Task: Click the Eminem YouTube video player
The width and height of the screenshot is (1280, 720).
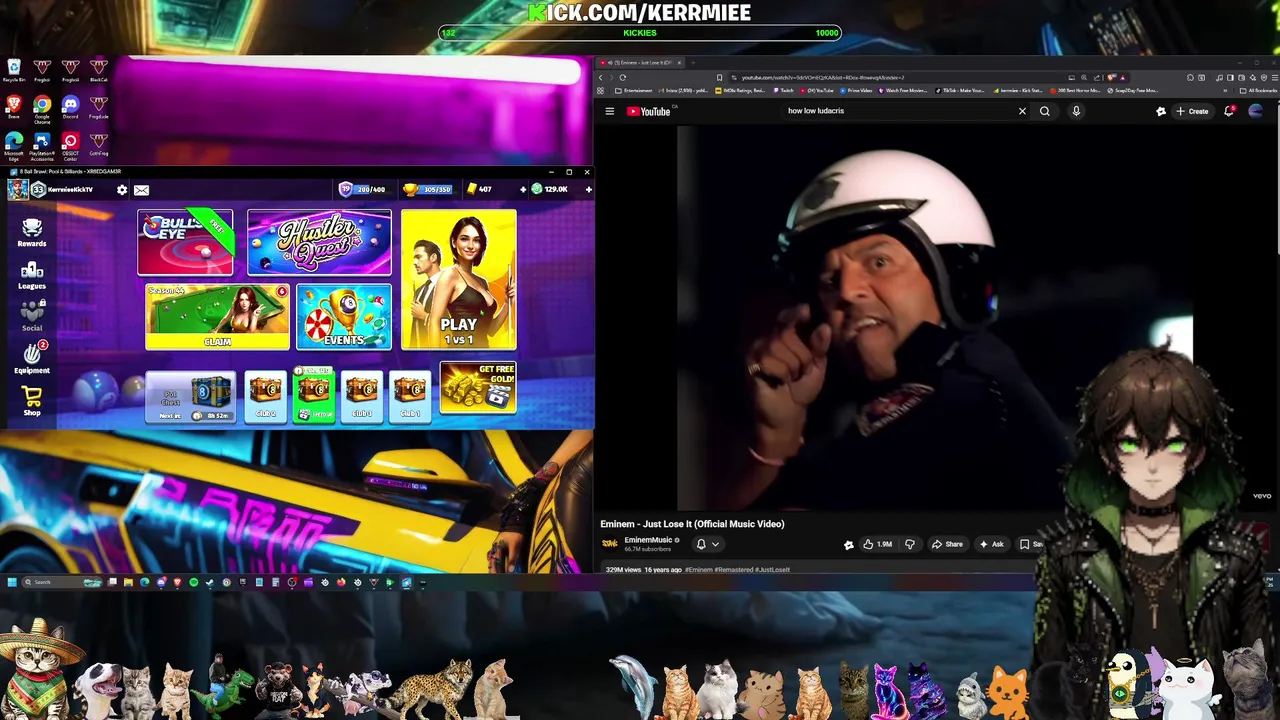Action: pos(934,318)
